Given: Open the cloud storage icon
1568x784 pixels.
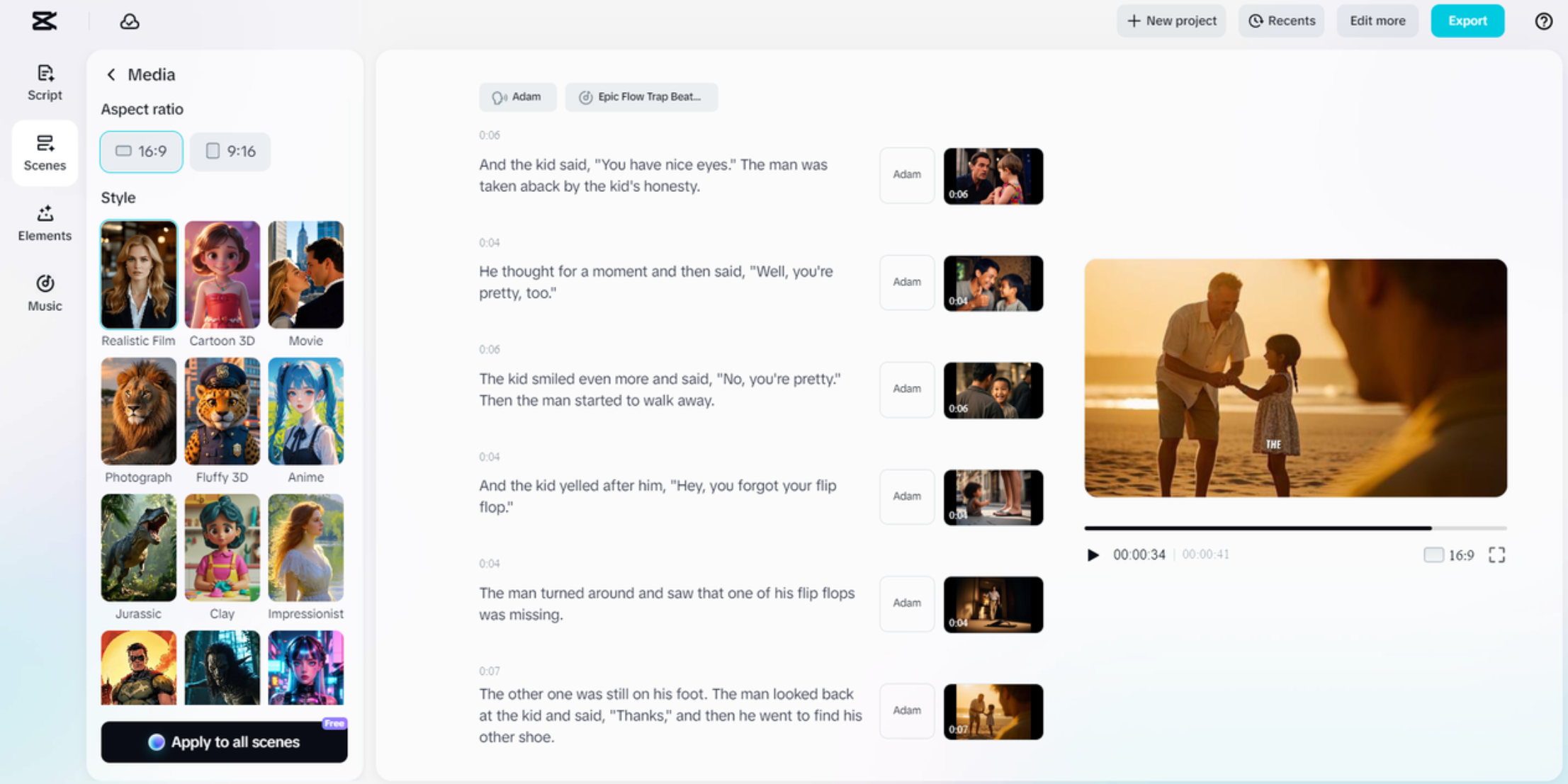Looking at the screenshot, I should 130,21.
